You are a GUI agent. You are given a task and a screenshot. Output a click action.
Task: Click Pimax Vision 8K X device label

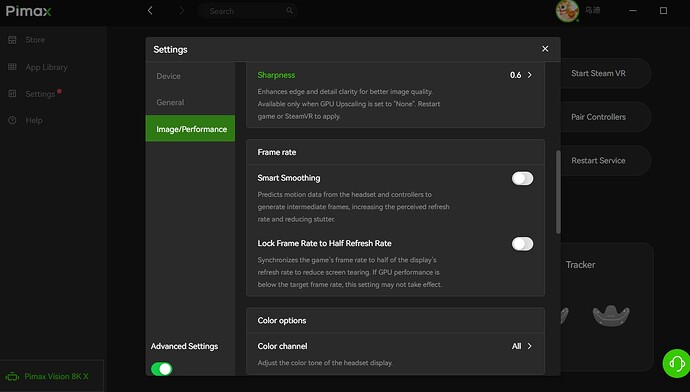pos(56,377)
